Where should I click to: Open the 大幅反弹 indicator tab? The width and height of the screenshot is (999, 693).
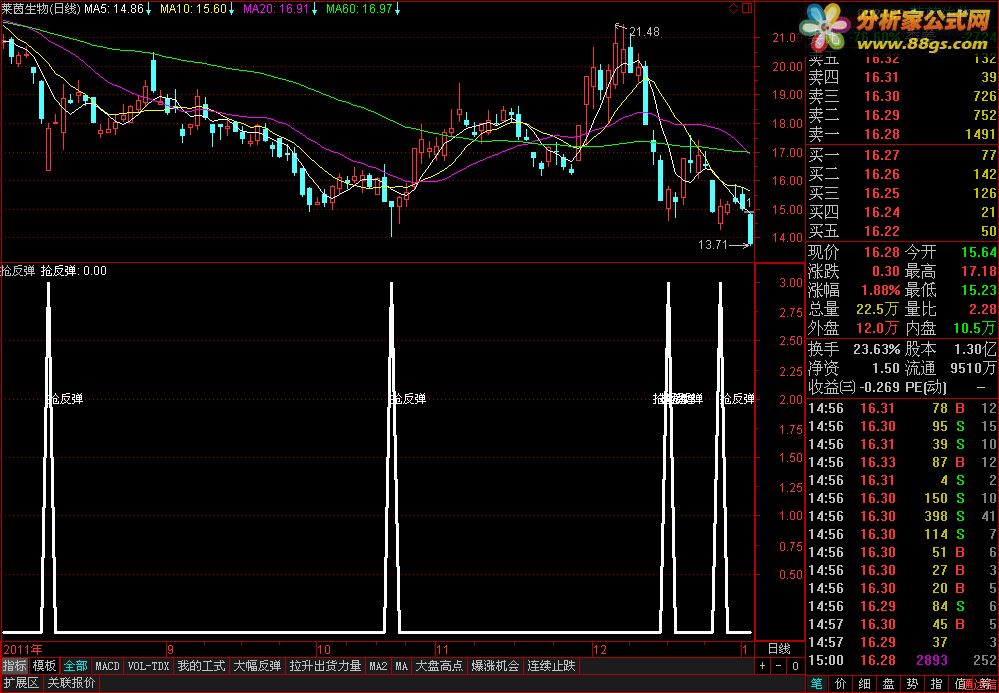point(257,666)
